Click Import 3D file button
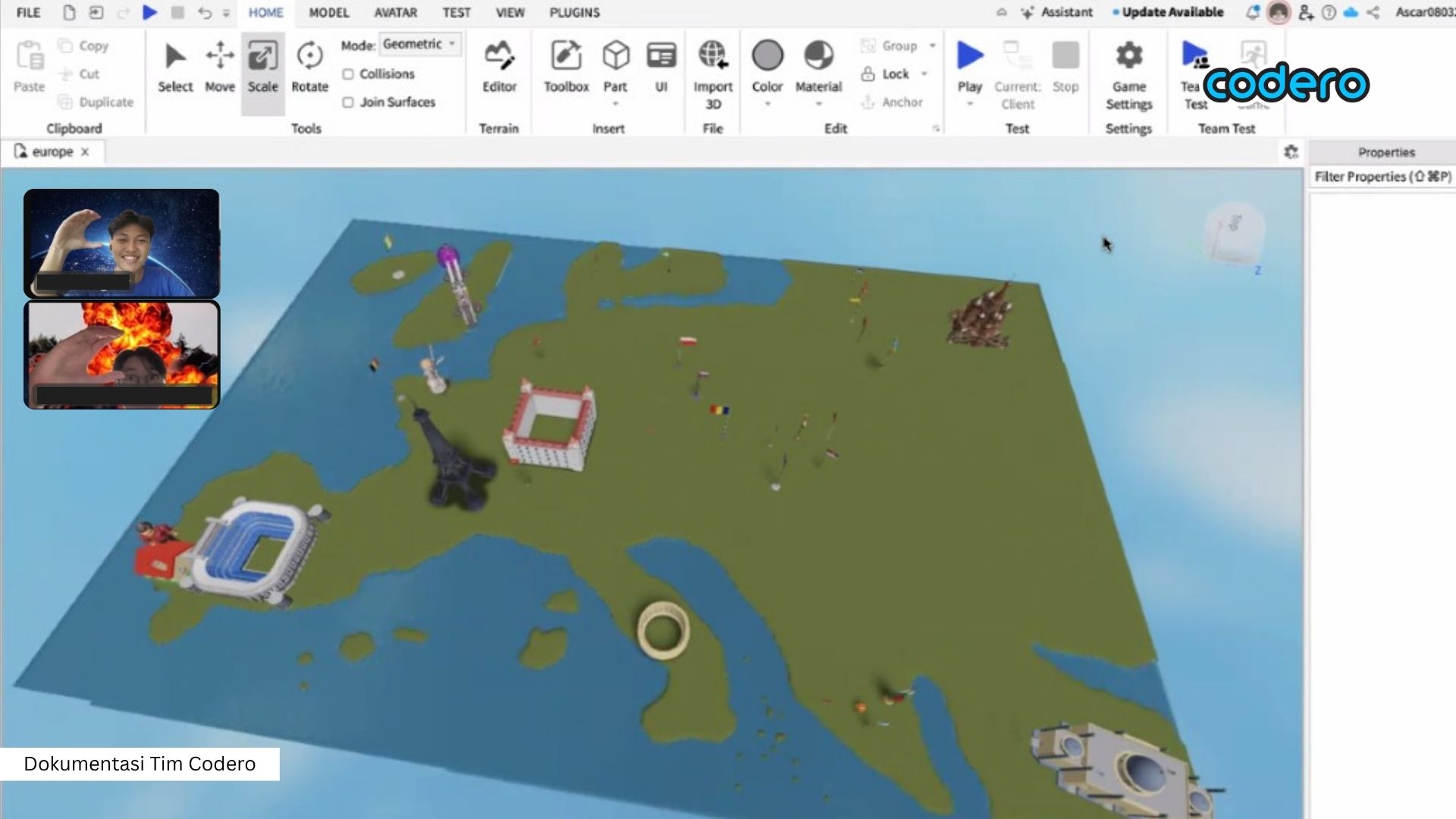 tap(713, 75)
